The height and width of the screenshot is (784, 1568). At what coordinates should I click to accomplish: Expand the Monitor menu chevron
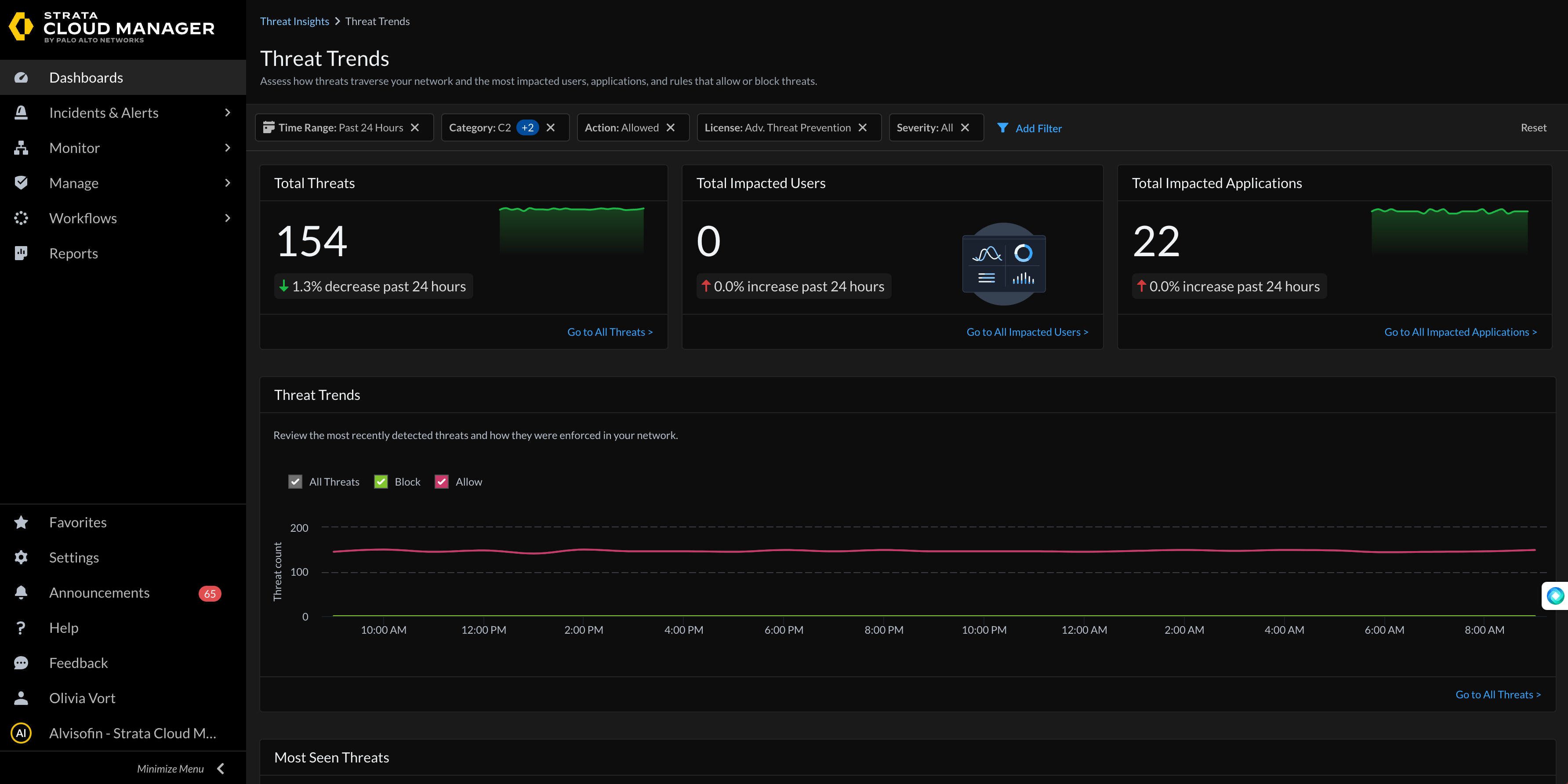coord(228,147)
